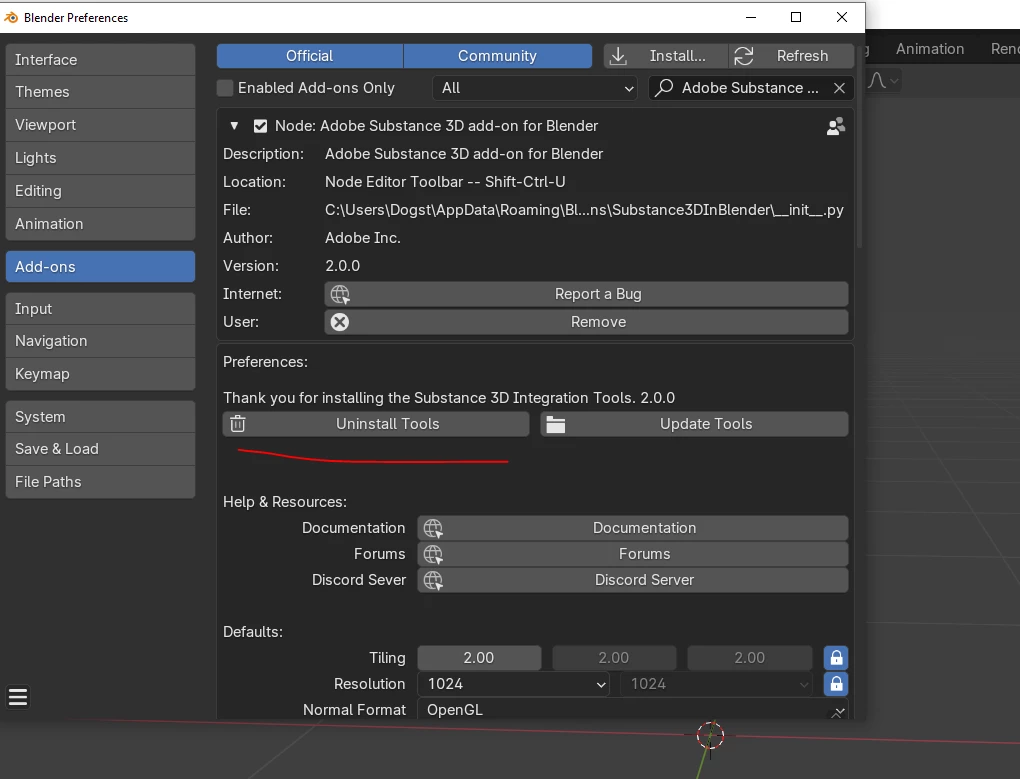
Task: Click the preferences vertical scrollbar
Action: pos(860,146)
